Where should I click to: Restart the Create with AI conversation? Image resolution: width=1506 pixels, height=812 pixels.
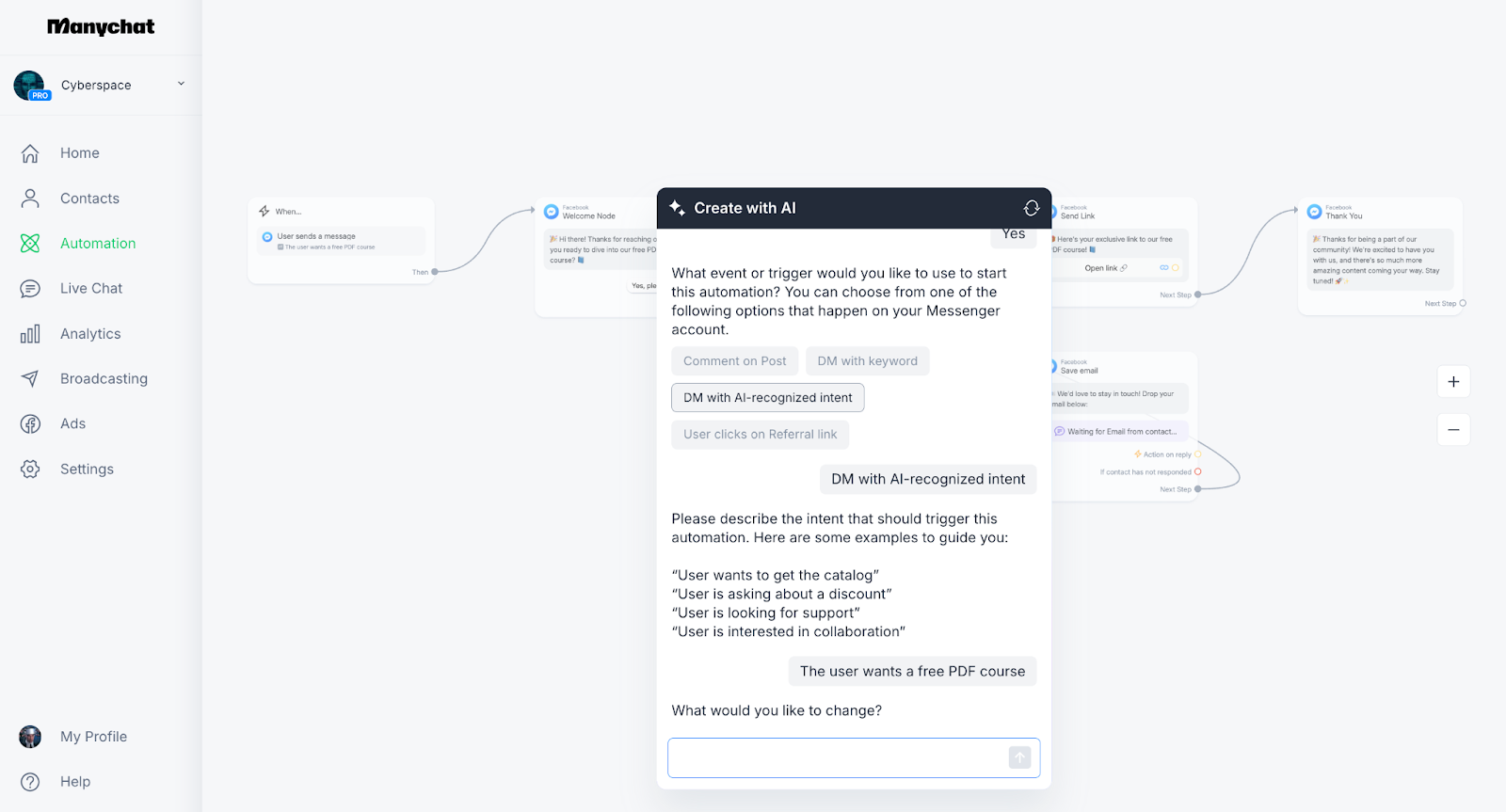click(x=1032, y=208)
